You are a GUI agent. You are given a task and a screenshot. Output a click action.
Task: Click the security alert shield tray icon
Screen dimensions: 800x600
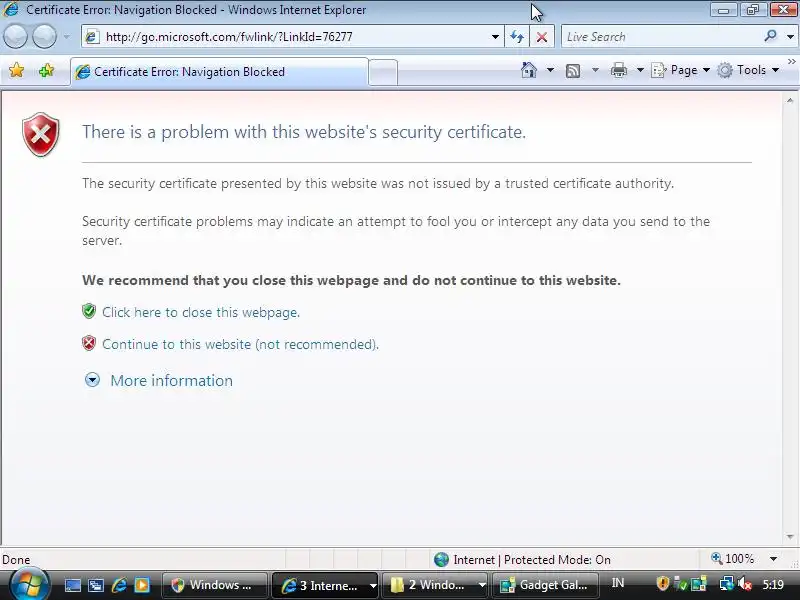pyautogui.click(x=662, y=583)
